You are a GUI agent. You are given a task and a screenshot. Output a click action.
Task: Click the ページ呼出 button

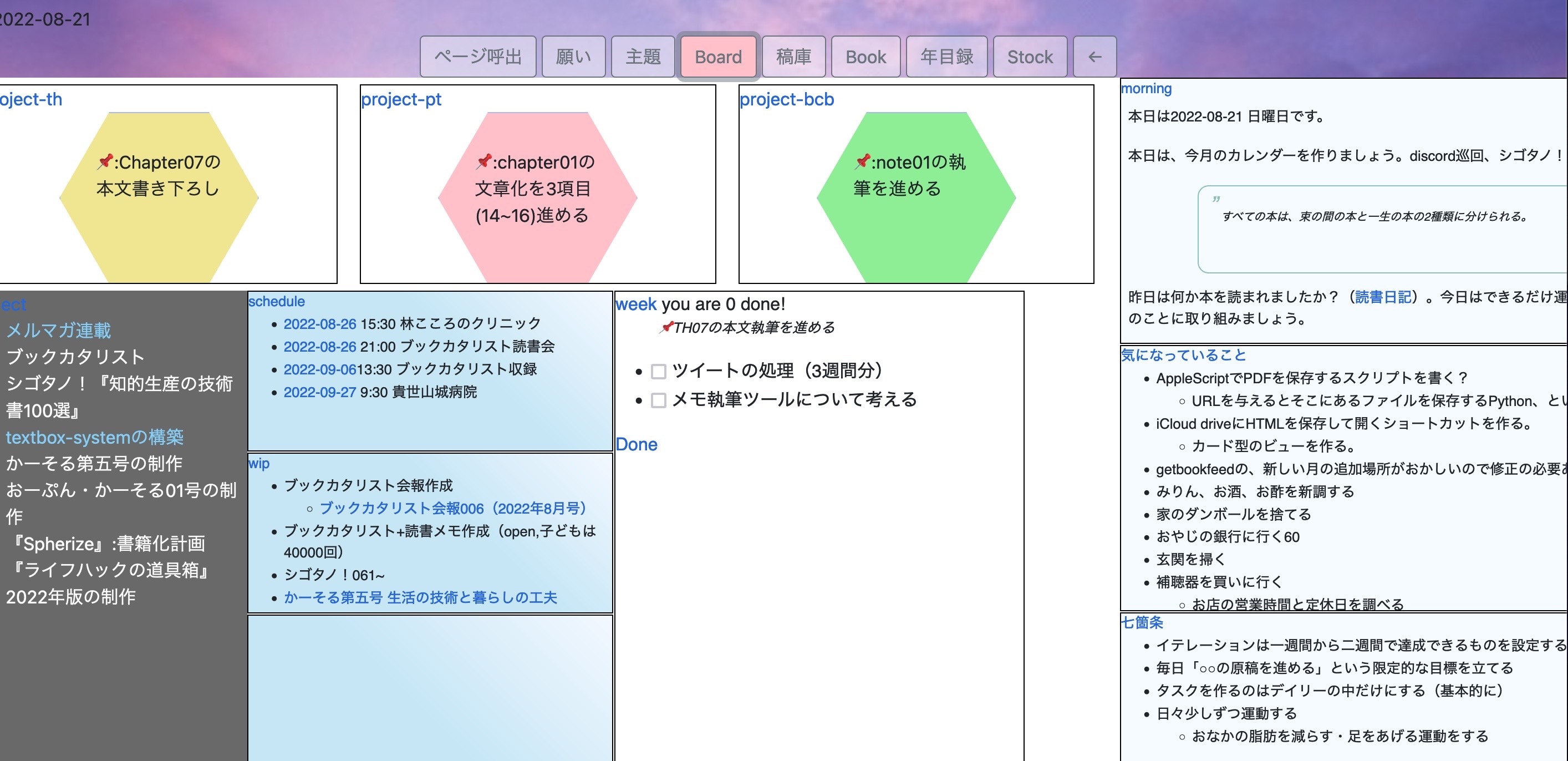tap(477, 57)
